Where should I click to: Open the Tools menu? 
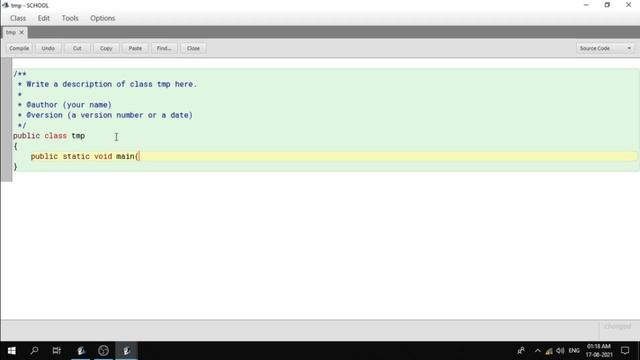click(x=70, y=18)
